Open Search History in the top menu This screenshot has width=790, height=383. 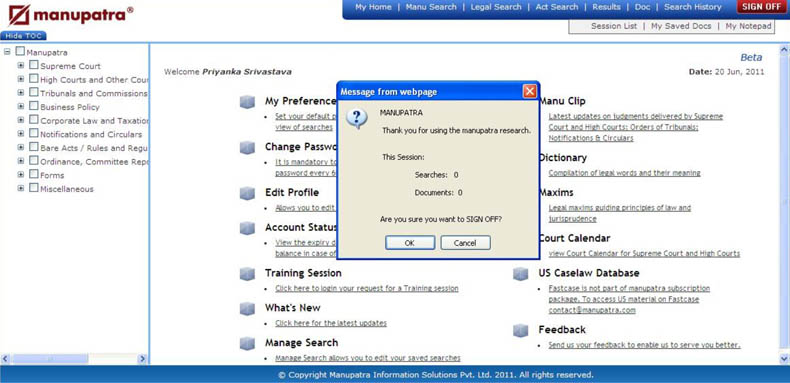click(x=693, y=7)
